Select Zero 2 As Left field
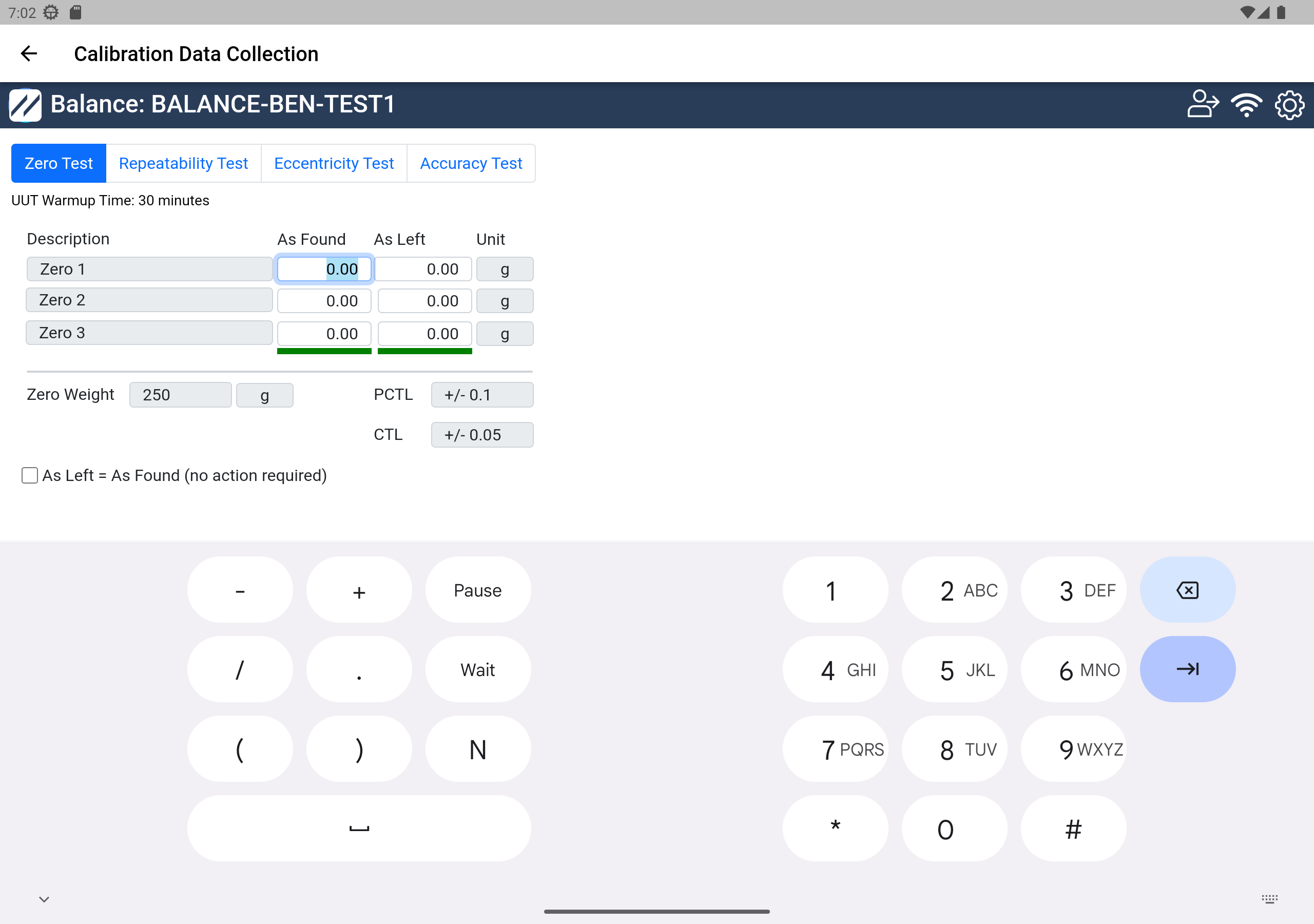This screenshot has height=924, width=1314. point(424,301)
